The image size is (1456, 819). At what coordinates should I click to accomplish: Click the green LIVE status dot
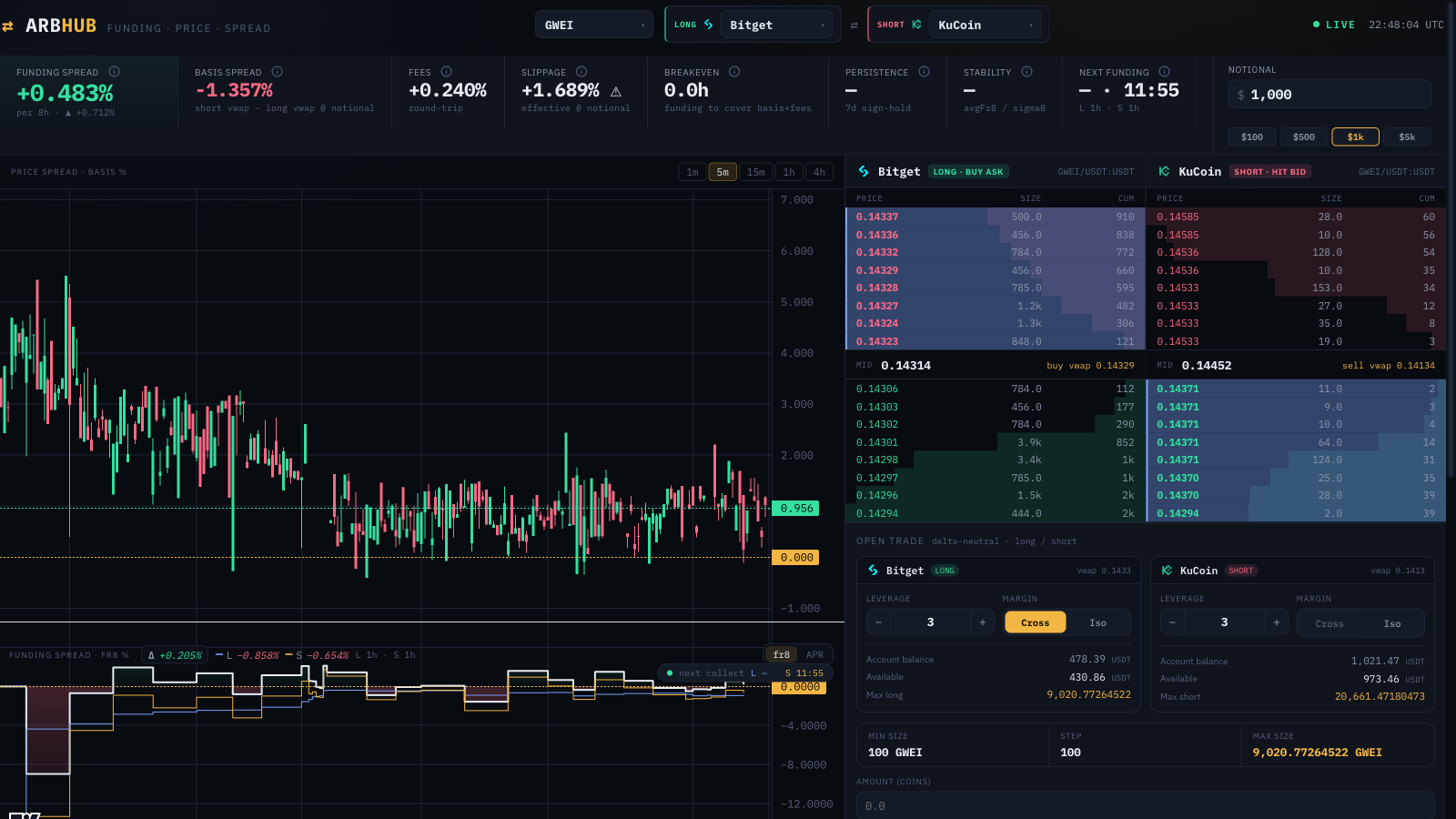point(1316,25)
